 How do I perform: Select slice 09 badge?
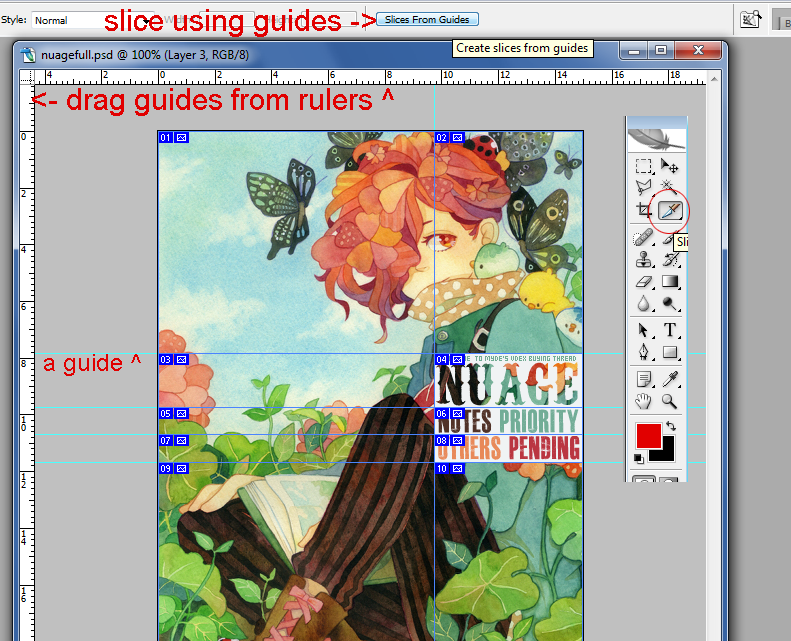point(174,468)
